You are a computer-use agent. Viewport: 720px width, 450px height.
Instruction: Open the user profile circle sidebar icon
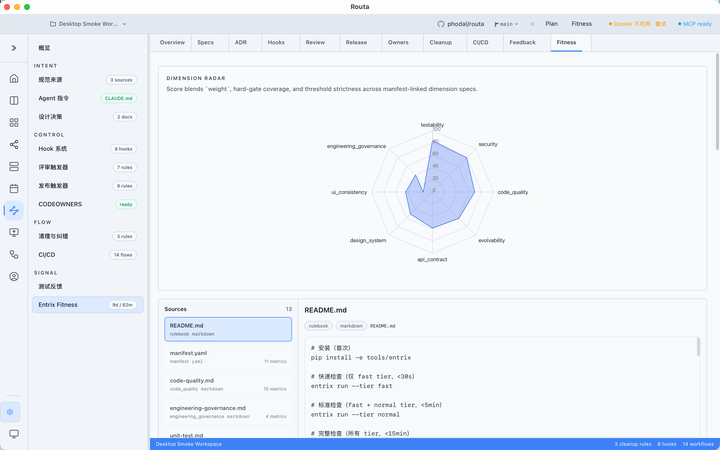pos(14,276)
